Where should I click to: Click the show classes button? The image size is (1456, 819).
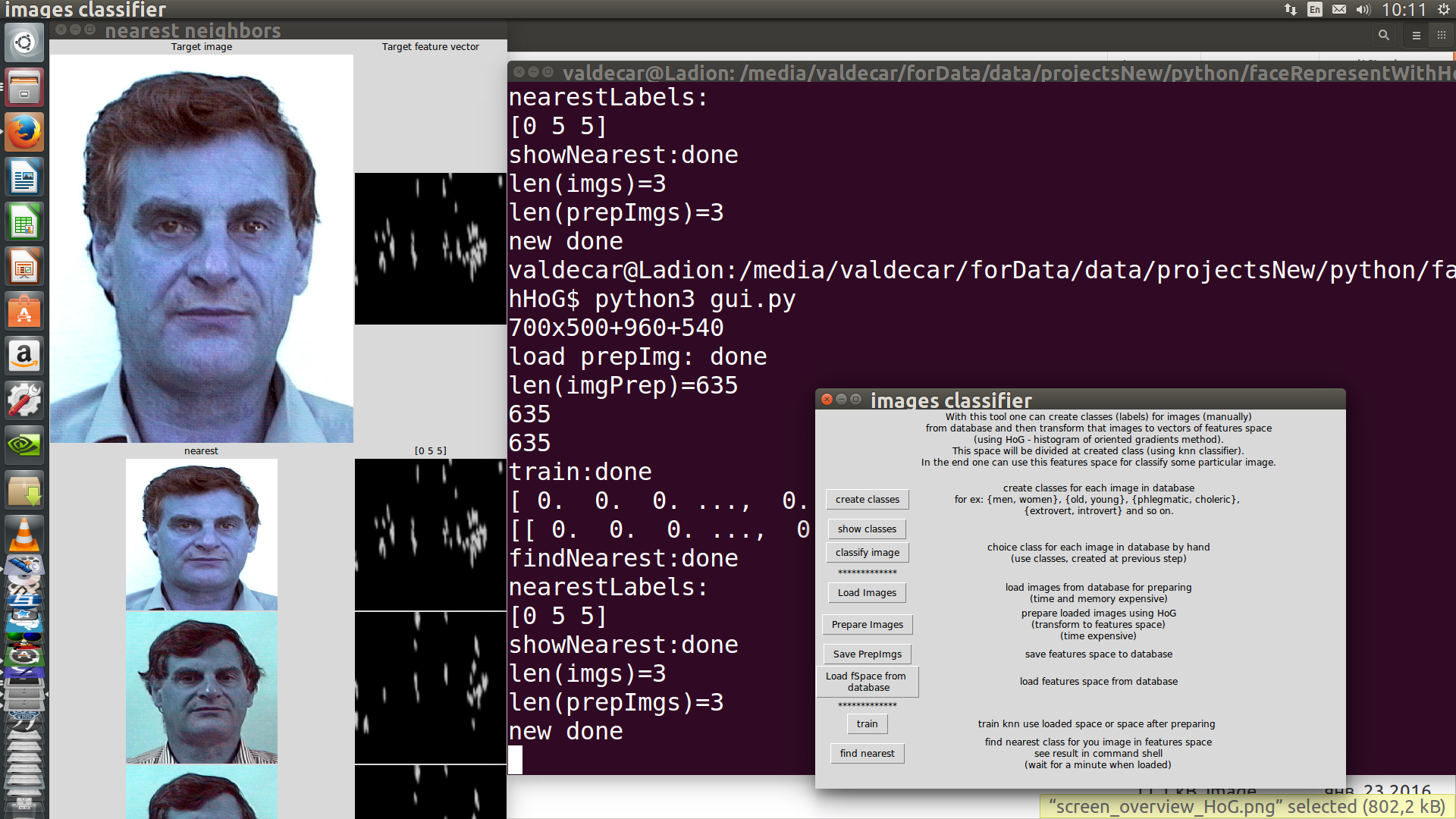(867, 529)
